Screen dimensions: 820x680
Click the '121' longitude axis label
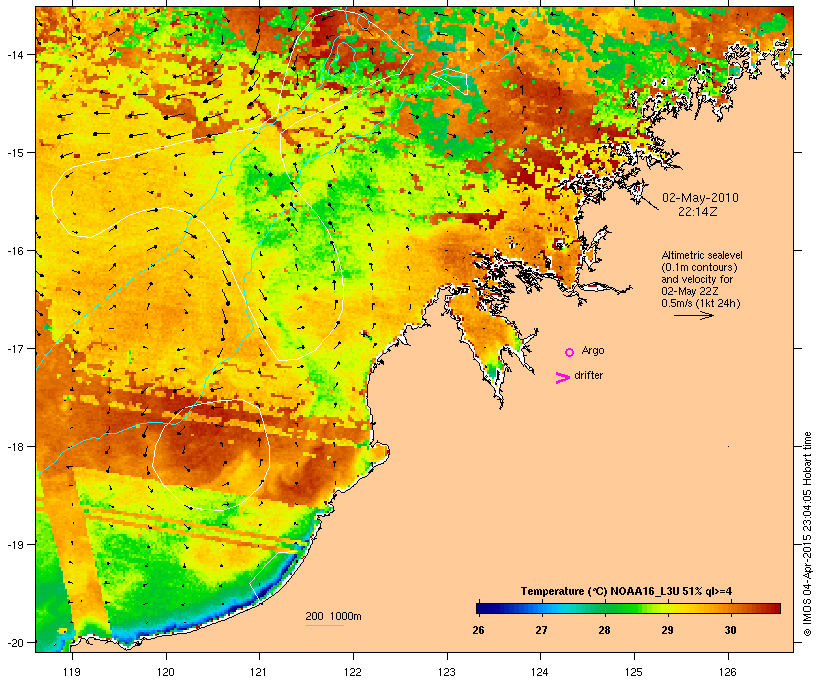click(x=259, y=672)
